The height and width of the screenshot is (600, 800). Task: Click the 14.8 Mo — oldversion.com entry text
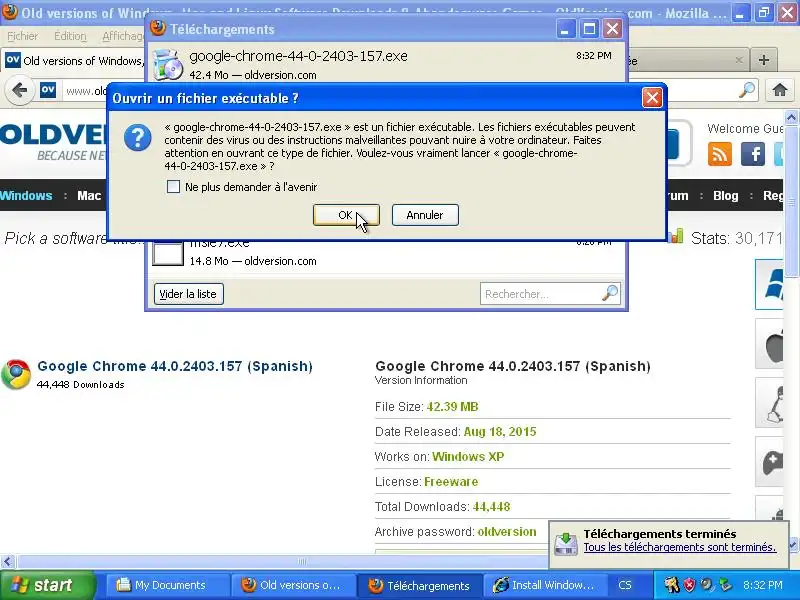[253, 261]
